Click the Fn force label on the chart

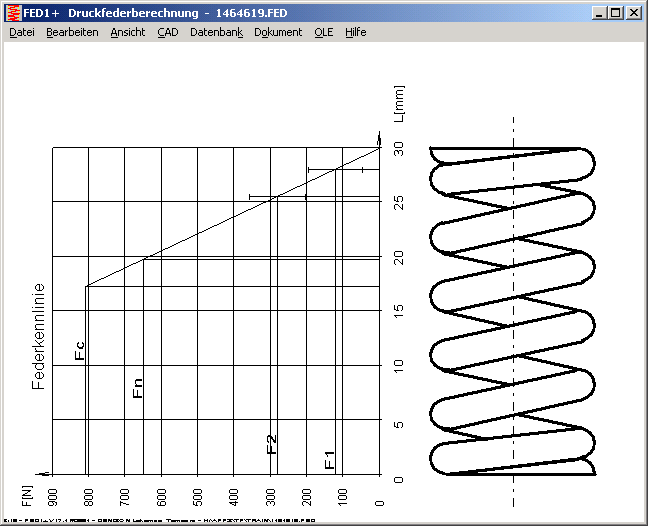pyautogui.click(x=138, y=388)
